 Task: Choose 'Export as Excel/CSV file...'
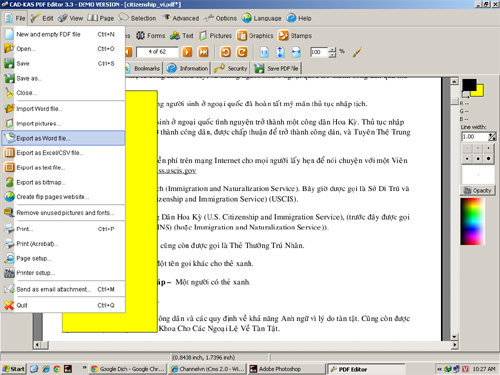tap(63, 153)
